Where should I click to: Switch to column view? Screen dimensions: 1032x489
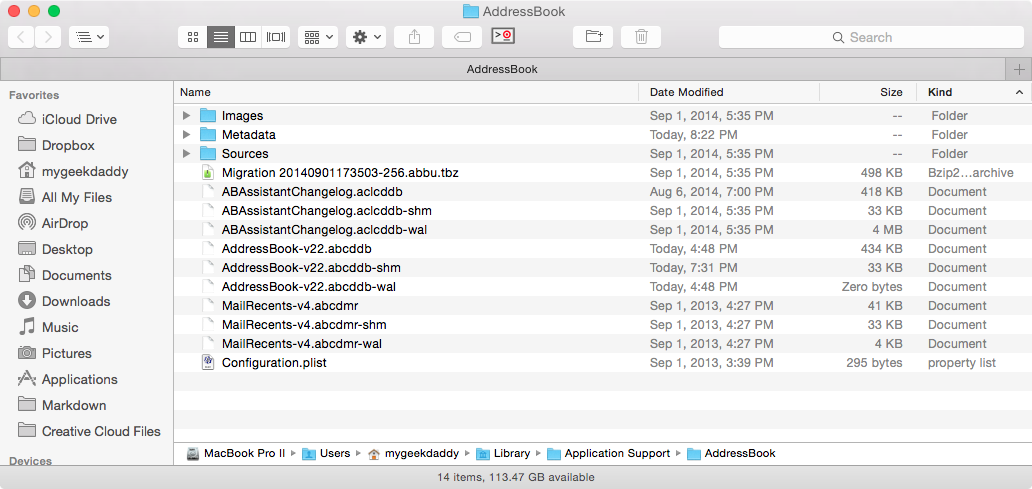click(x=248, y=37)
